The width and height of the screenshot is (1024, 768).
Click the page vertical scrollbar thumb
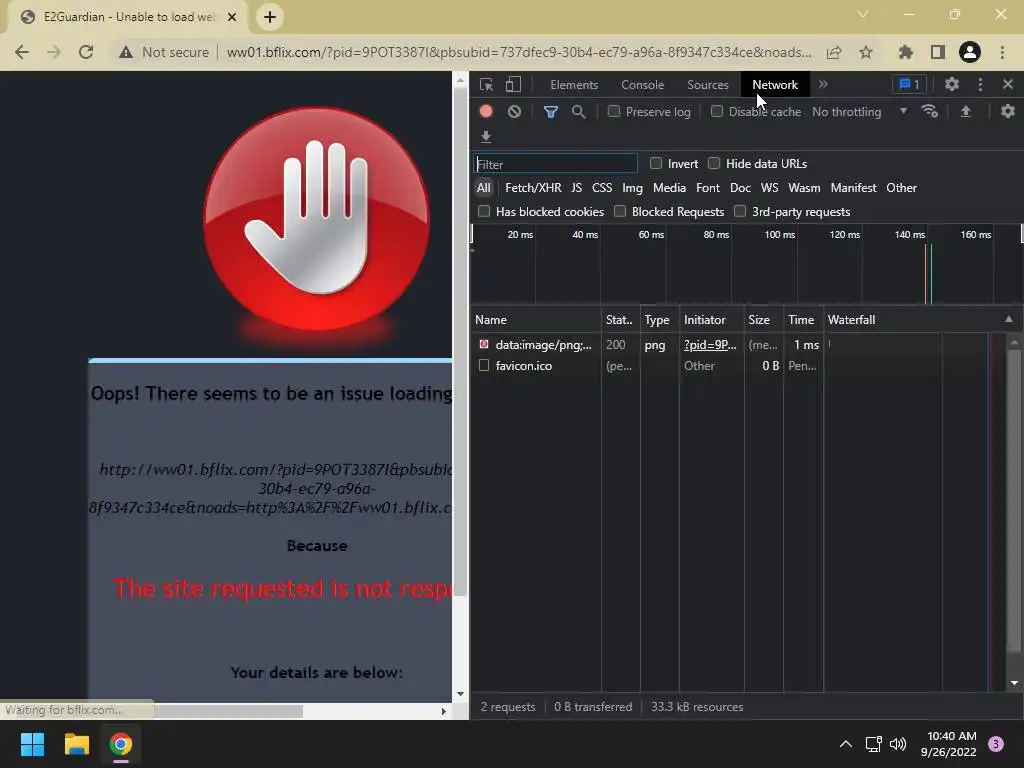click(x=460, y=342)
